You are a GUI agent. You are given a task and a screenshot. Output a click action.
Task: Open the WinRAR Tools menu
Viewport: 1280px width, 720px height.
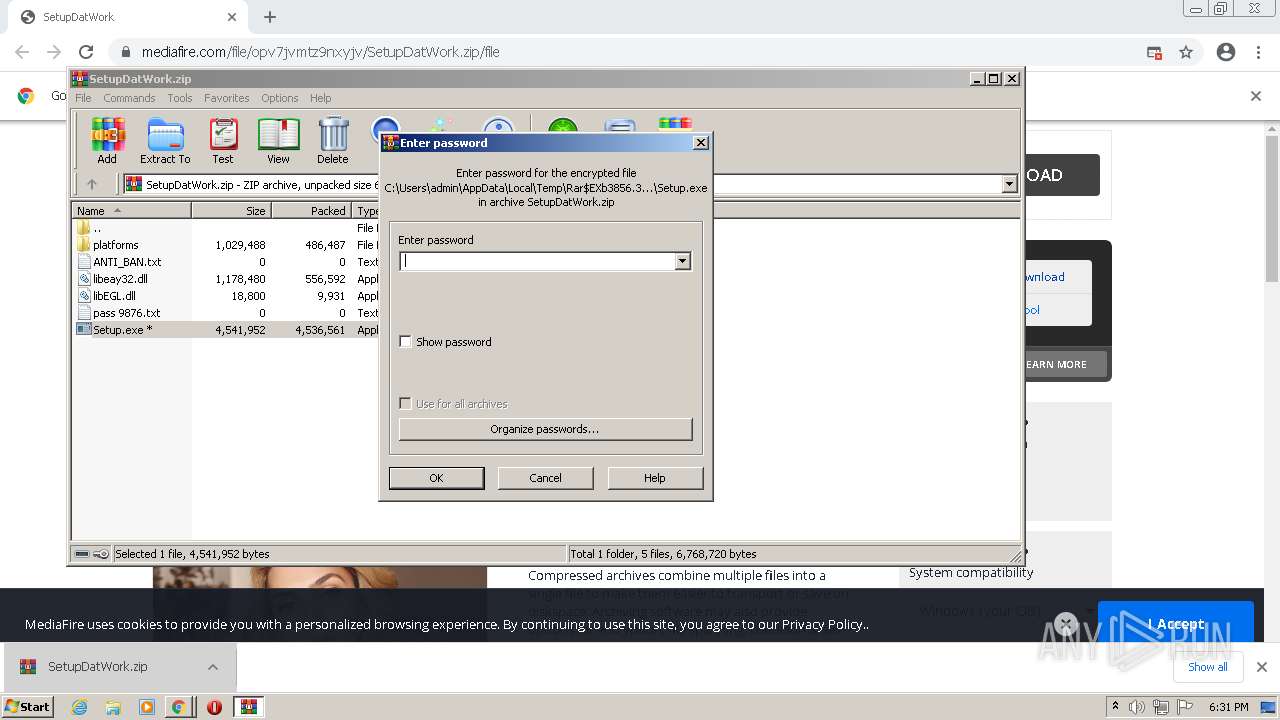(180, 98)
